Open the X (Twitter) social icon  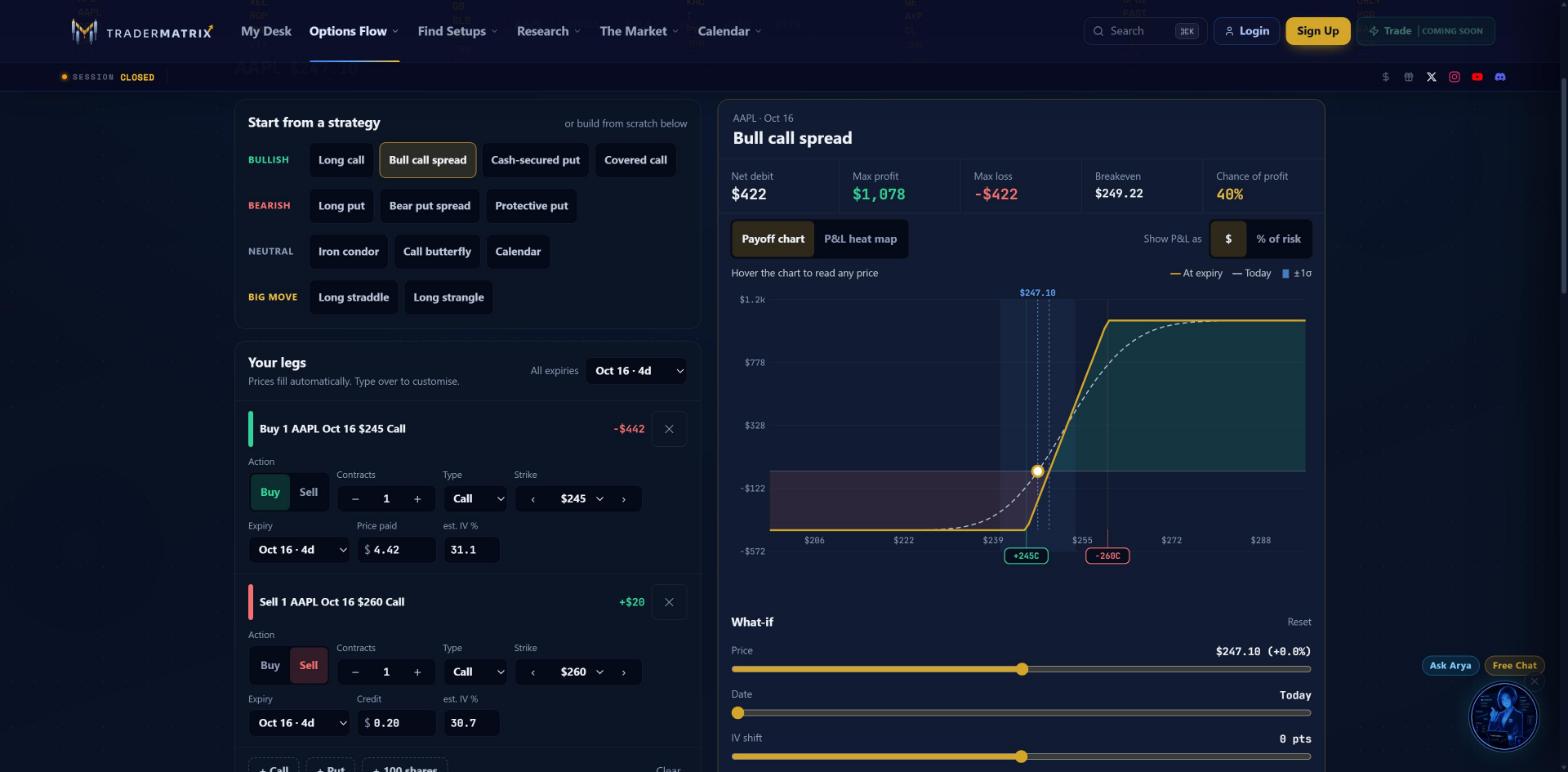click(x=1431, y=77)
